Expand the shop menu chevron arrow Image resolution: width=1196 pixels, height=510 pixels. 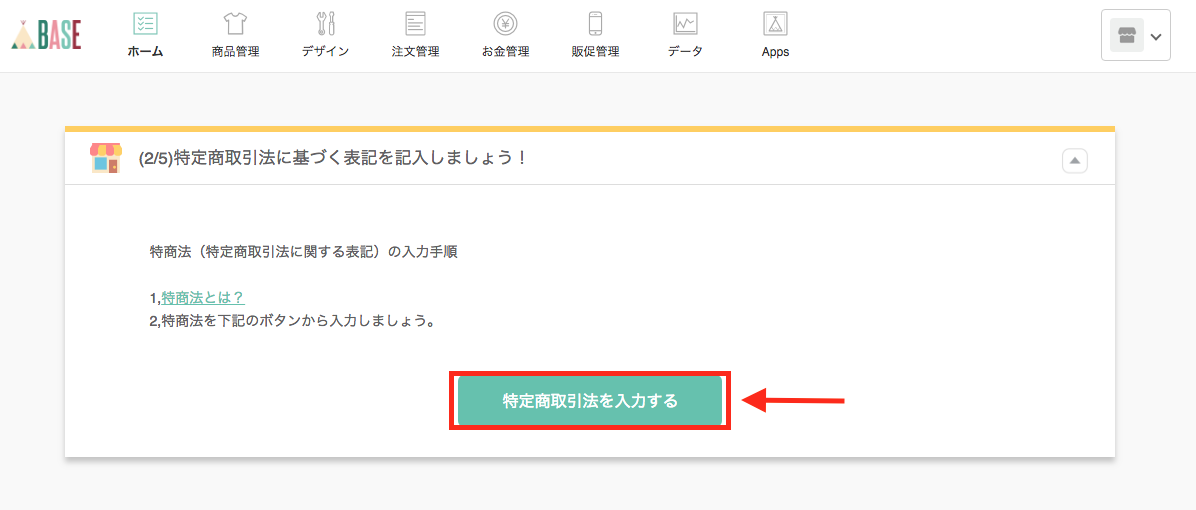[x=1156, y=37]
